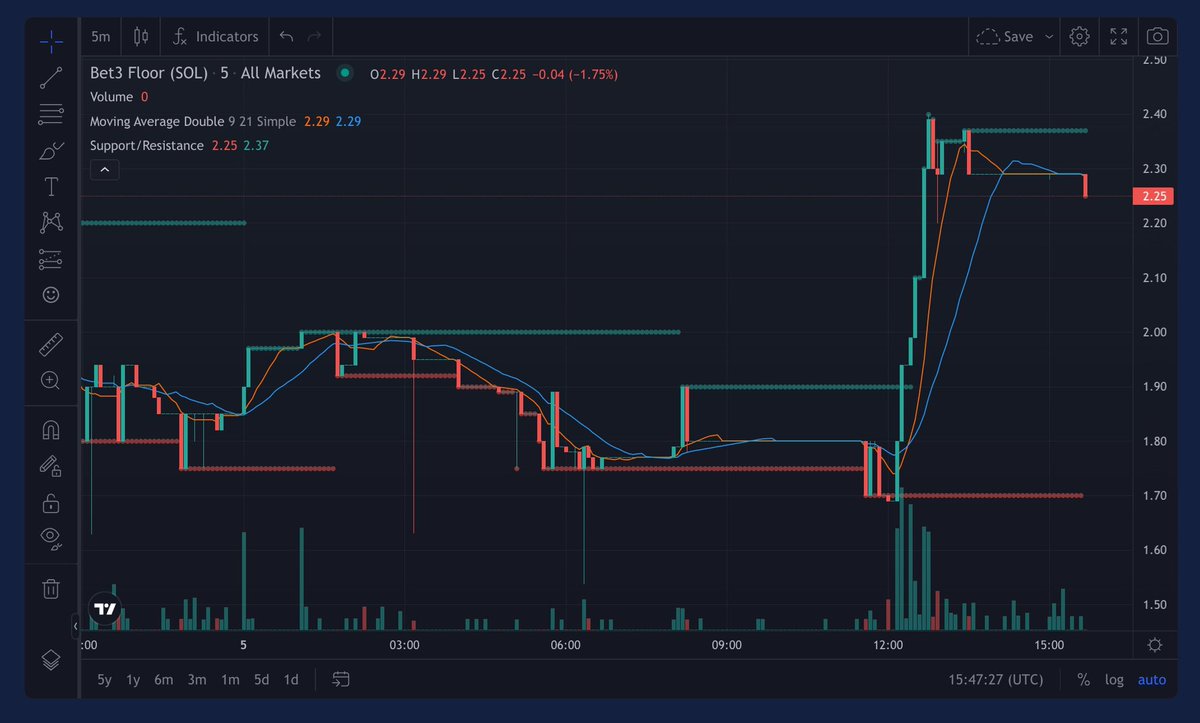
Task: Hide all drawings with eye icon
Action: click(x=51, y=538)
